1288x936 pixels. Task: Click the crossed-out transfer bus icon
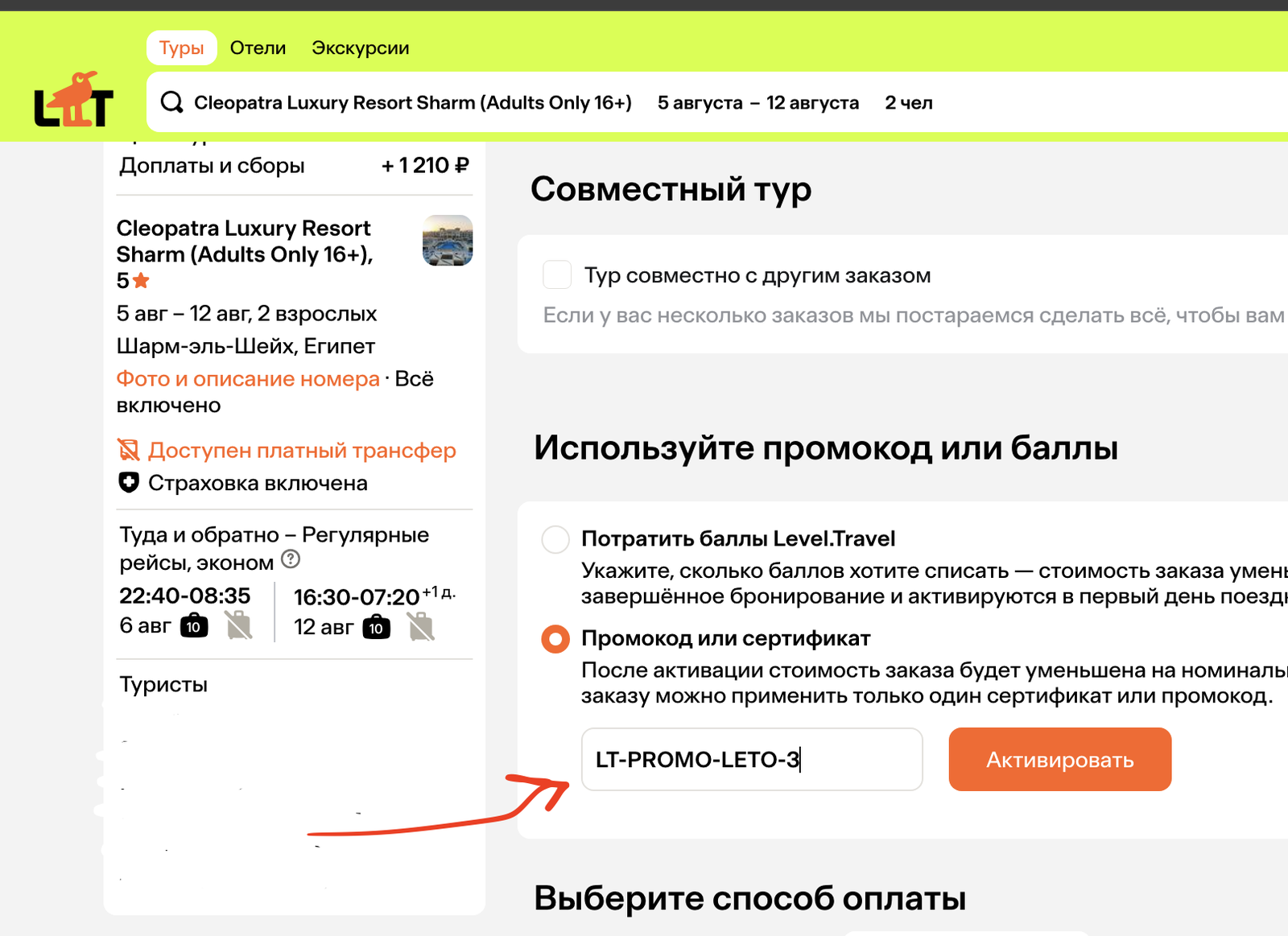[129, 450]
